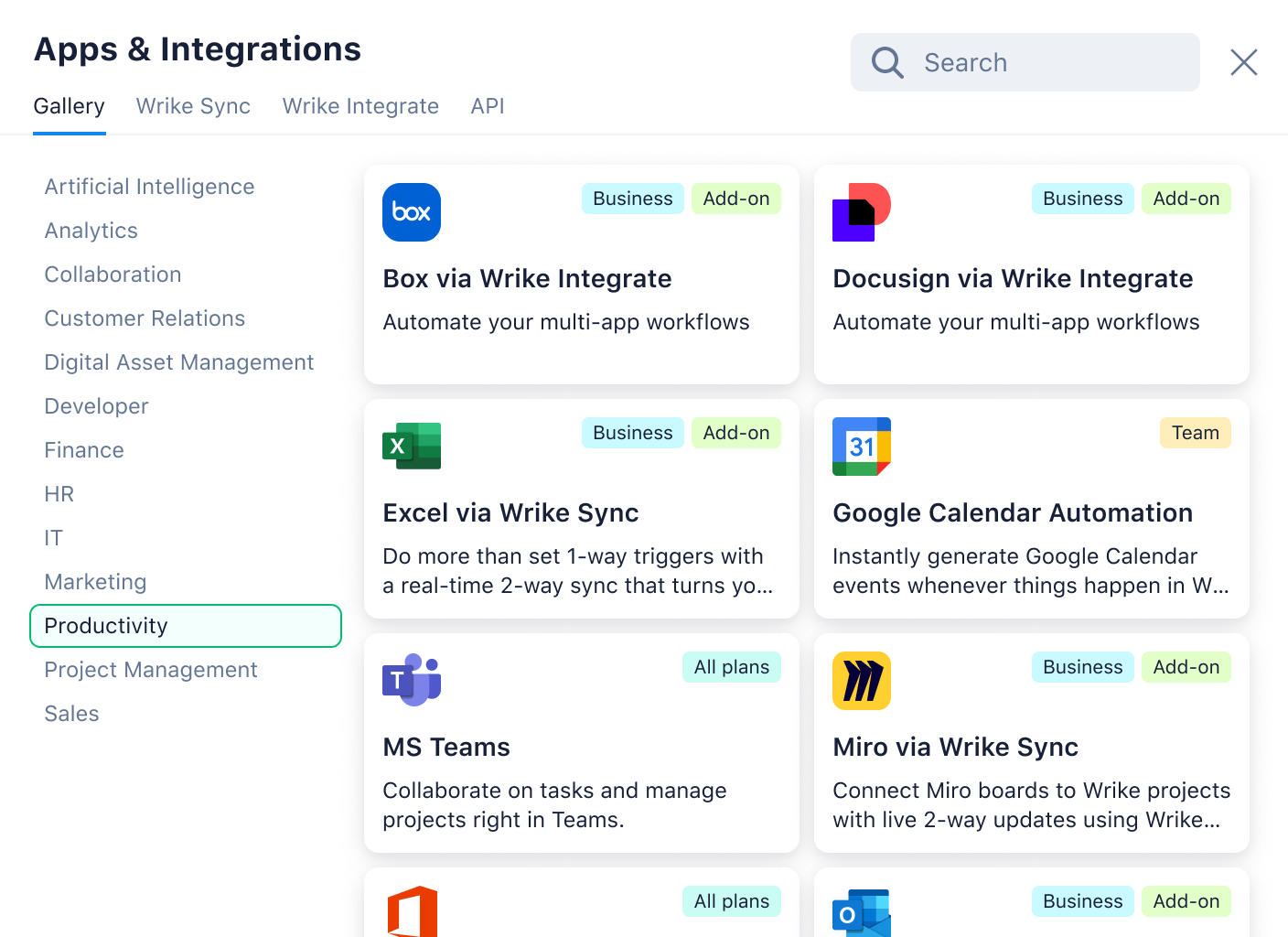Click the Team badge on Google Calendar Automation

click(x=1195, y=433)
